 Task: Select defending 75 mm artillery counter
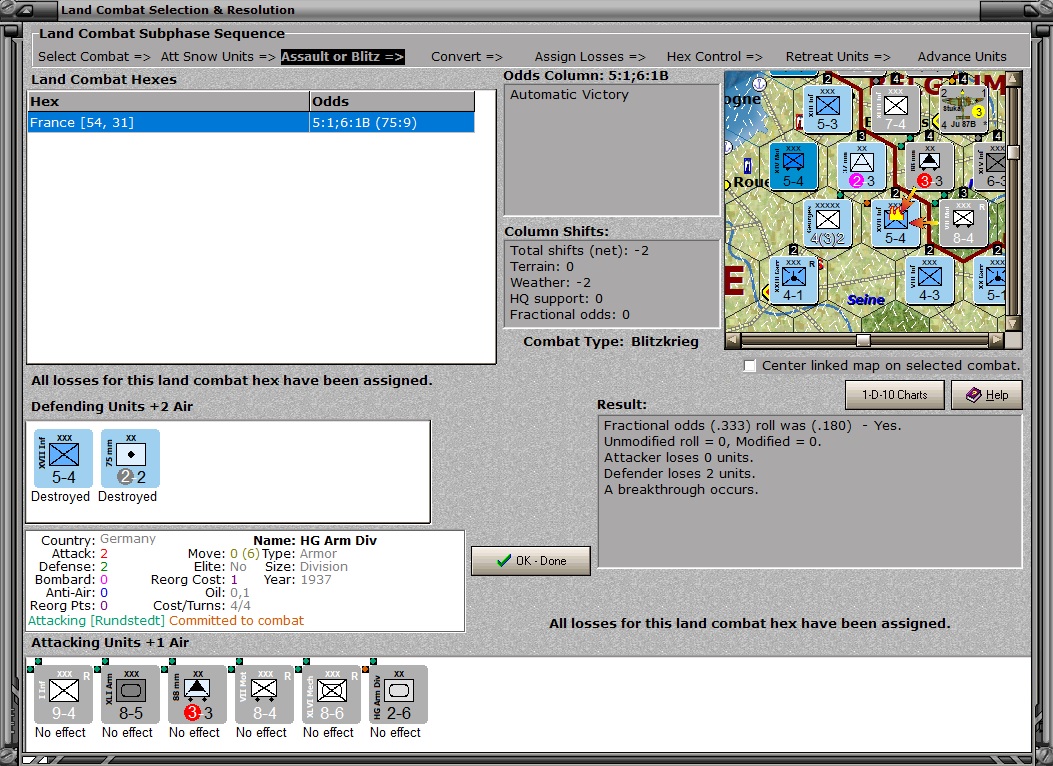[130, 459]
